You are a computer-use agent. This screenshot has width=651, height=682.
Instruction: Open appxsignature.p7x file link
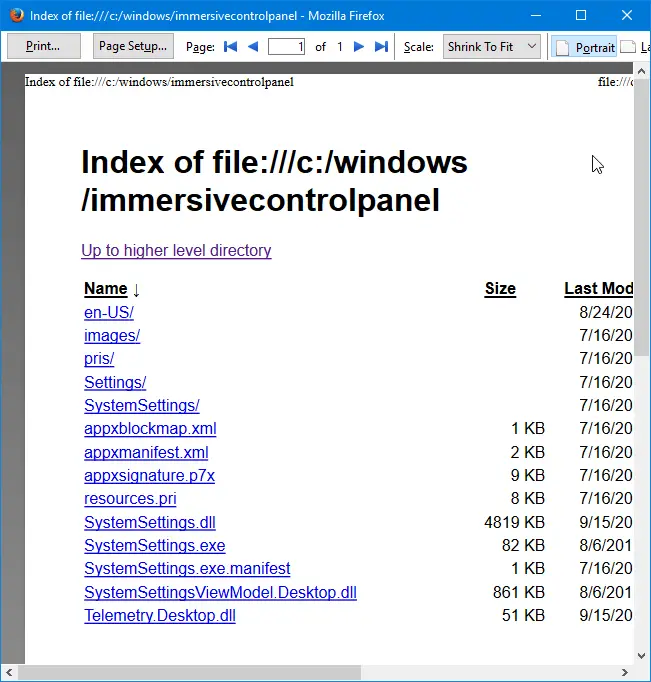[149, 475]
